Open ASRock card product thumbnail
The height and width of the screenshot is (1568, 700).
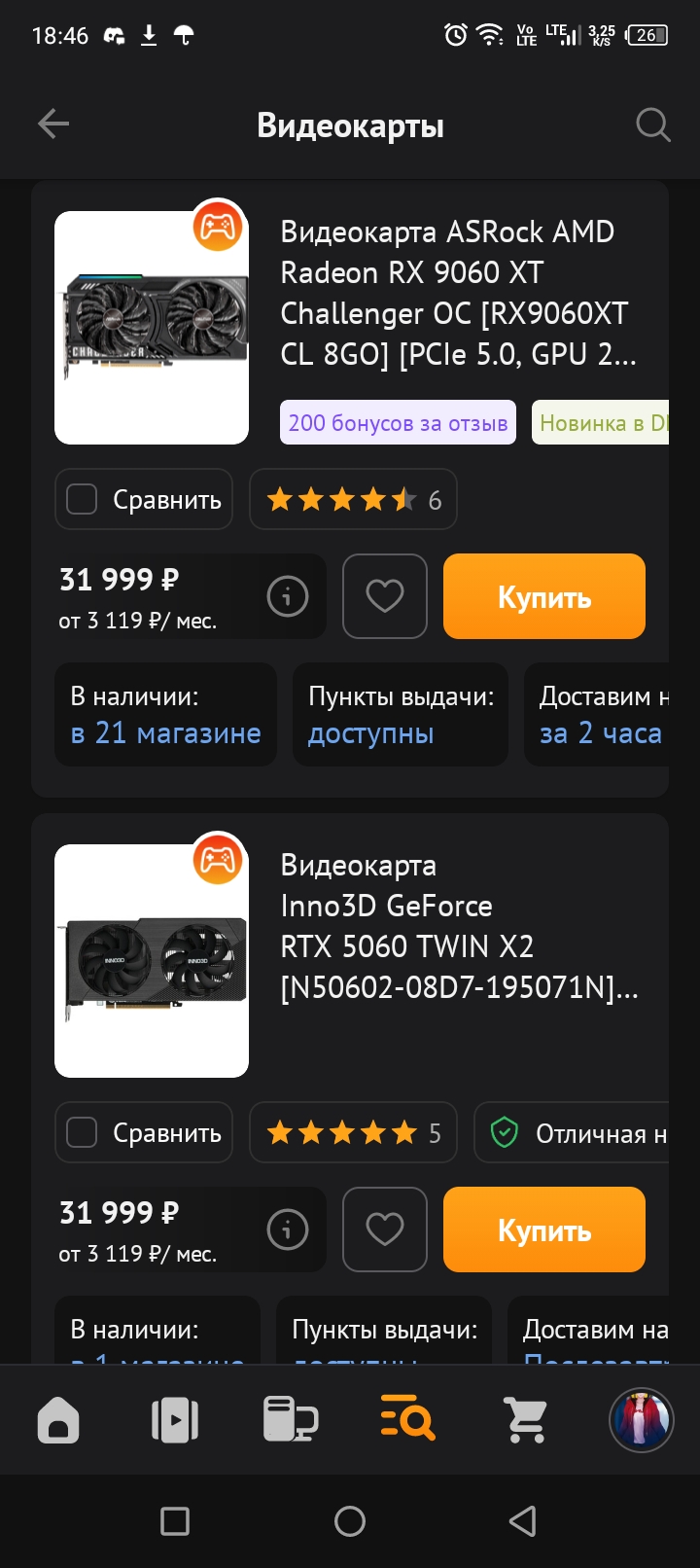(x=152, y=328)
